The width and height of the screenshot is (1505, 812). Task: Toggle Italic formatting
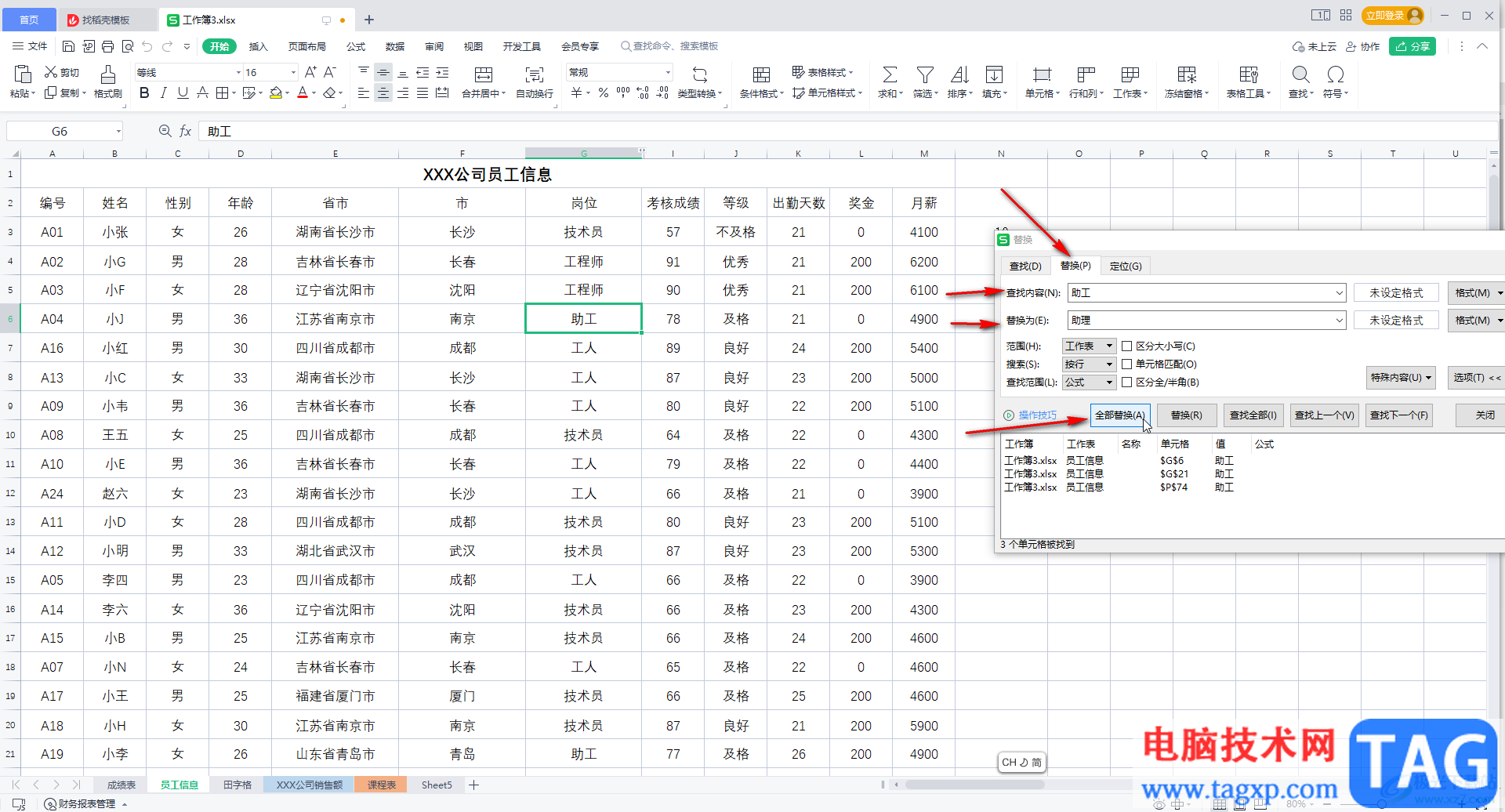pos(163,93)
